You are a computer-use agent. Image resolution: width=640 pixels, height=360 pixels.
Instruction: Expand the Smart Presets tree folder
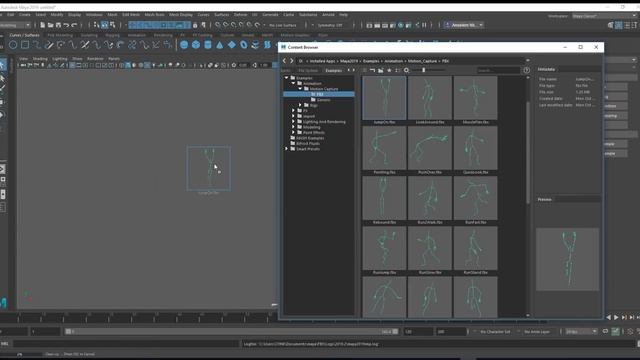pyautogui.click(x=287, y=149)
